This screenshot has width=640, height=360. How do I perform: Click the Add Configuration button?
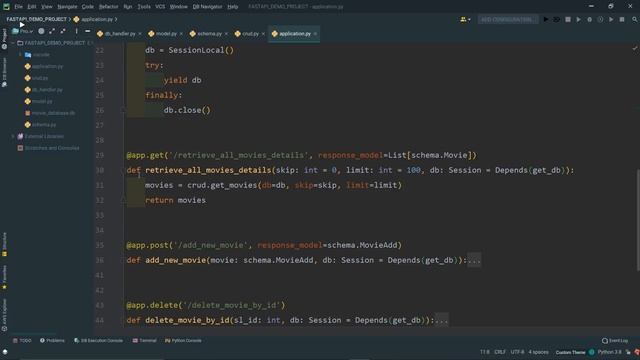(507, 19)
